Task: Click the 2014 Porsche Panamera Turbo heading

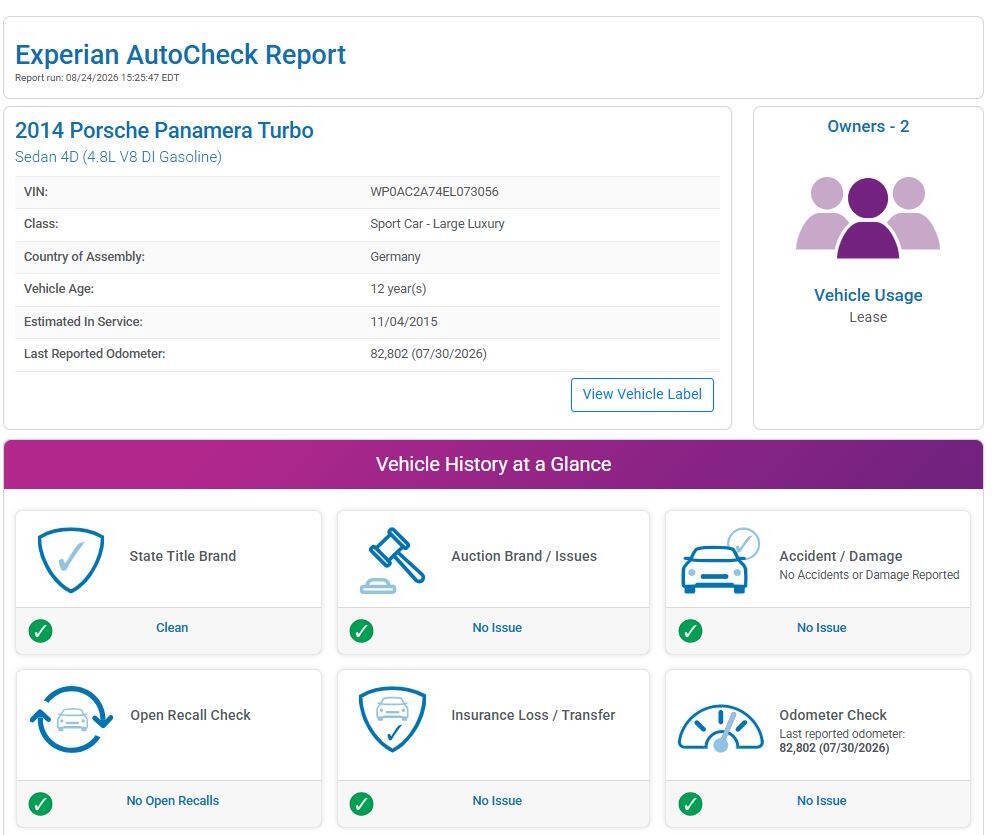Action: point(164,130)
